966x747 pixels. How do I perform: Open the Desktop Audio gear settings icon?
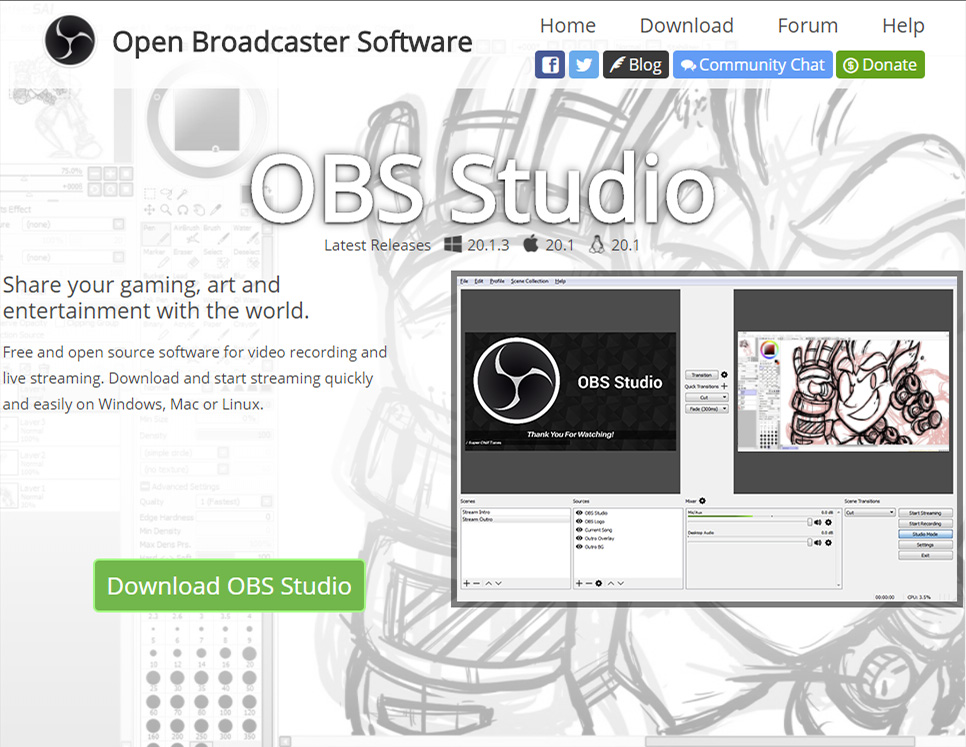[828, 543]
